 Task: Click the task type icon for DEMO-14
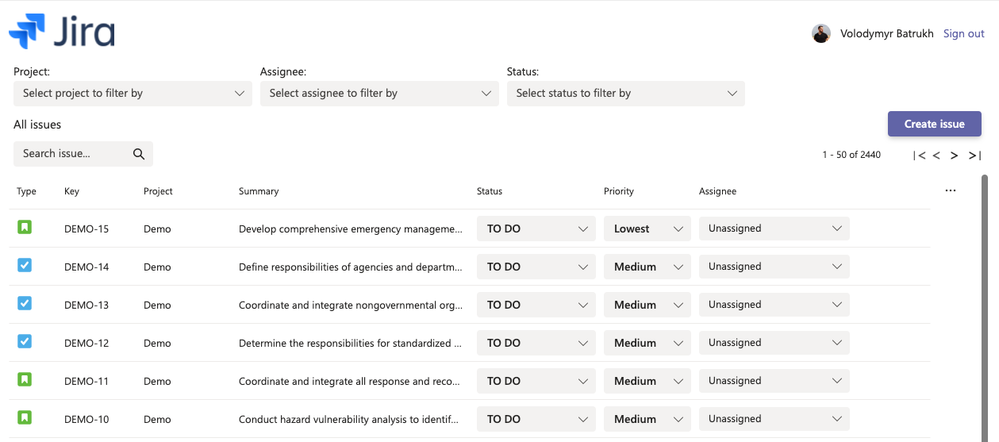pyautogui.click(x=25, y=266)
